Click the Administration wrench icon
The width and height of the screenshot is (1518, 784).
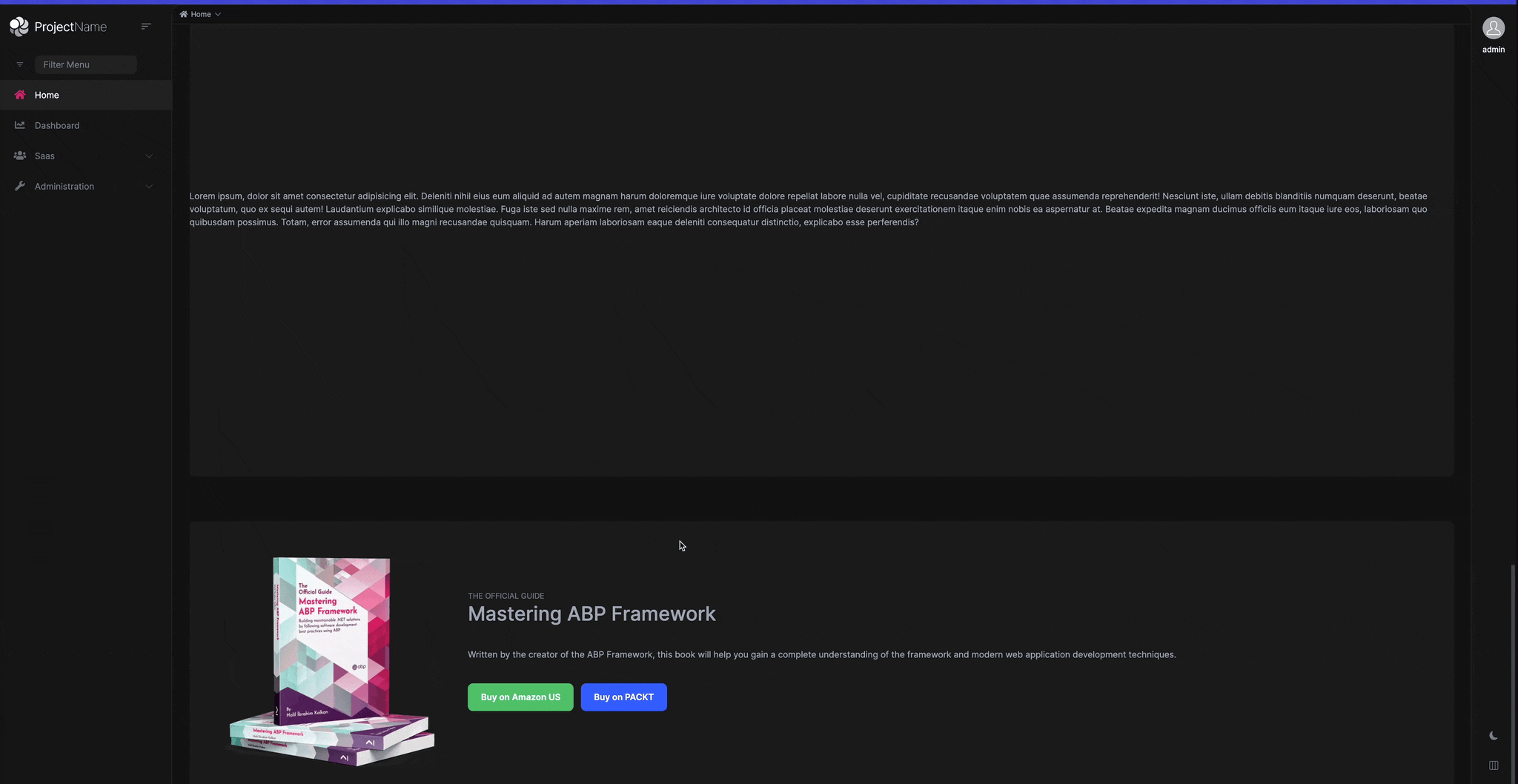[20, 186]
